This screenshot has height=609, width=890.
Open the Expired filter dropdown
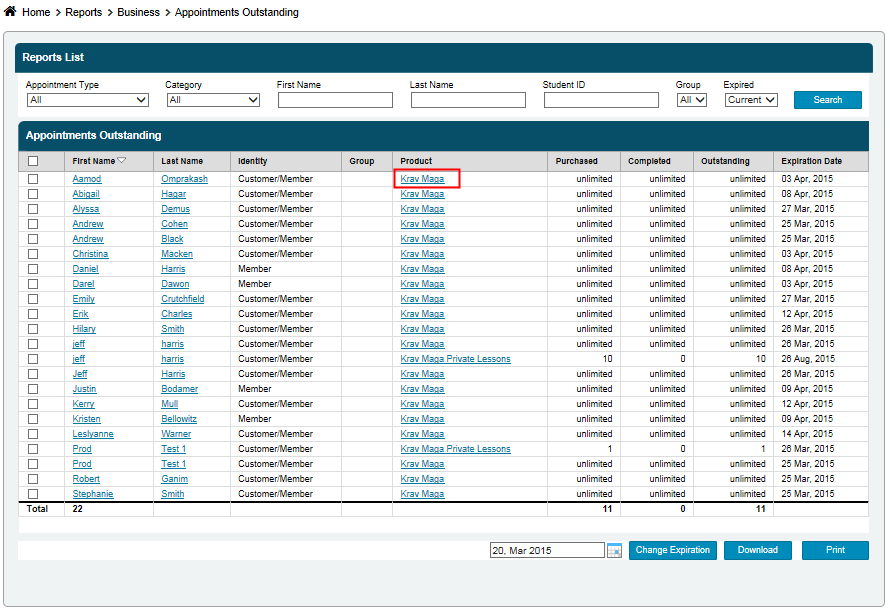[750, 100]
